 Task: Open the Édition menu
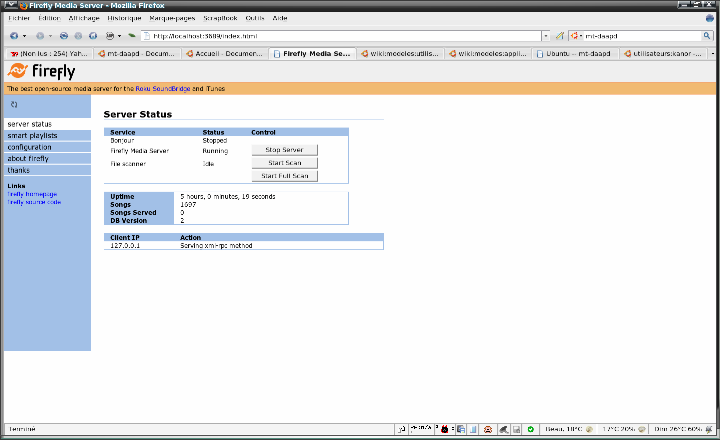point(49,18)
